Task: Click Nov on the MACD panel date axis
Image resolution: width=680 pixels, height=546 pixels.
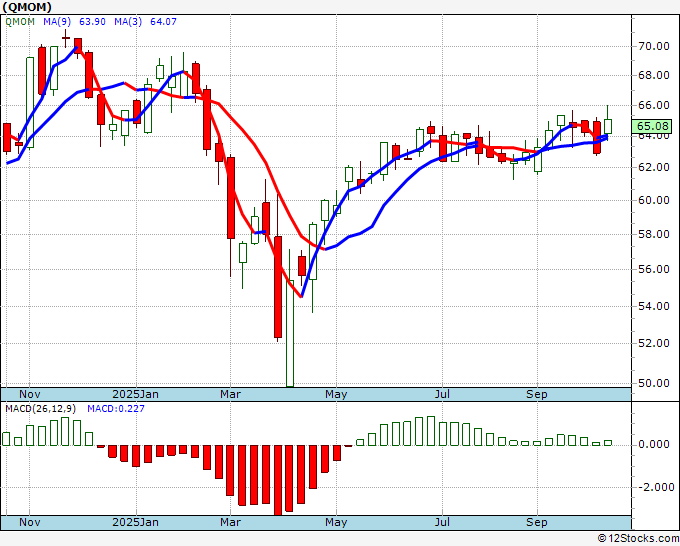Action: tap(29, 522)
